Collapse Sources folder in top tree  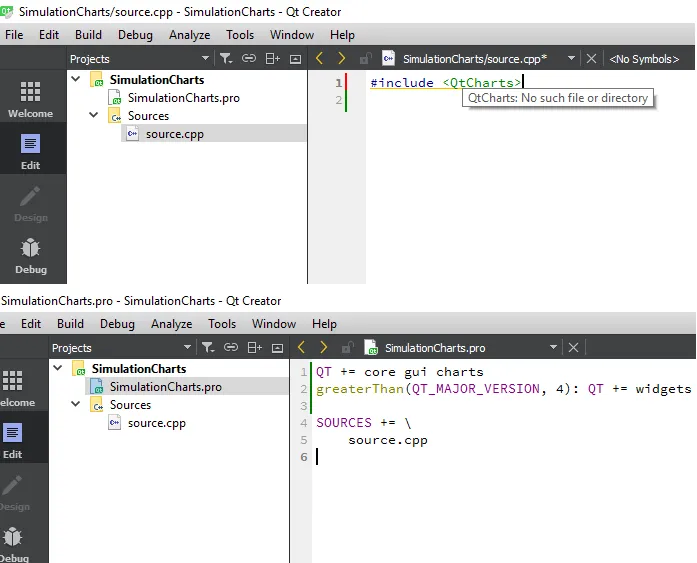93,115
